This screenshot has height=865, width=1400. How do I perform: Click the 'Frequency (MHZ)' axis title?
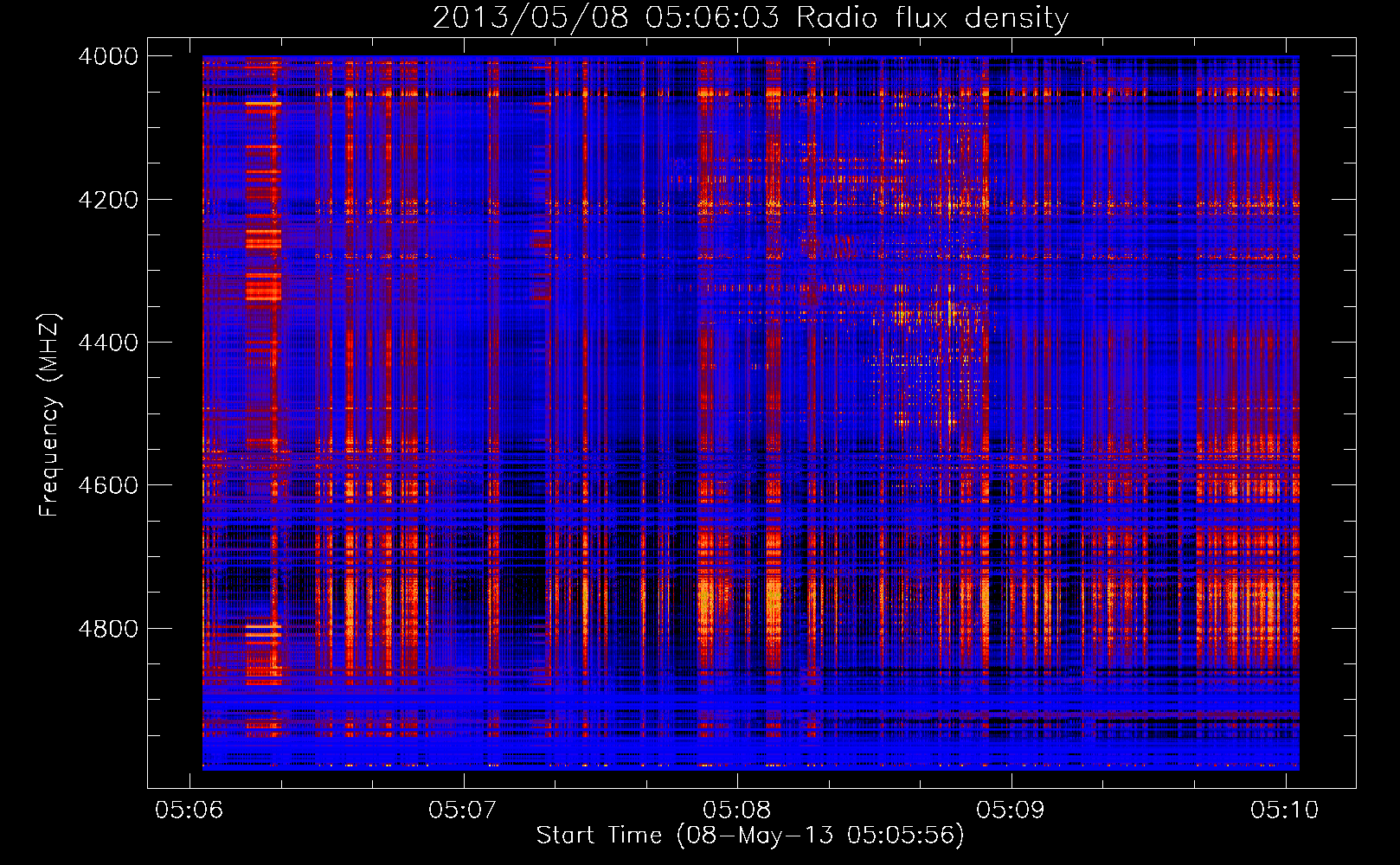49,415
